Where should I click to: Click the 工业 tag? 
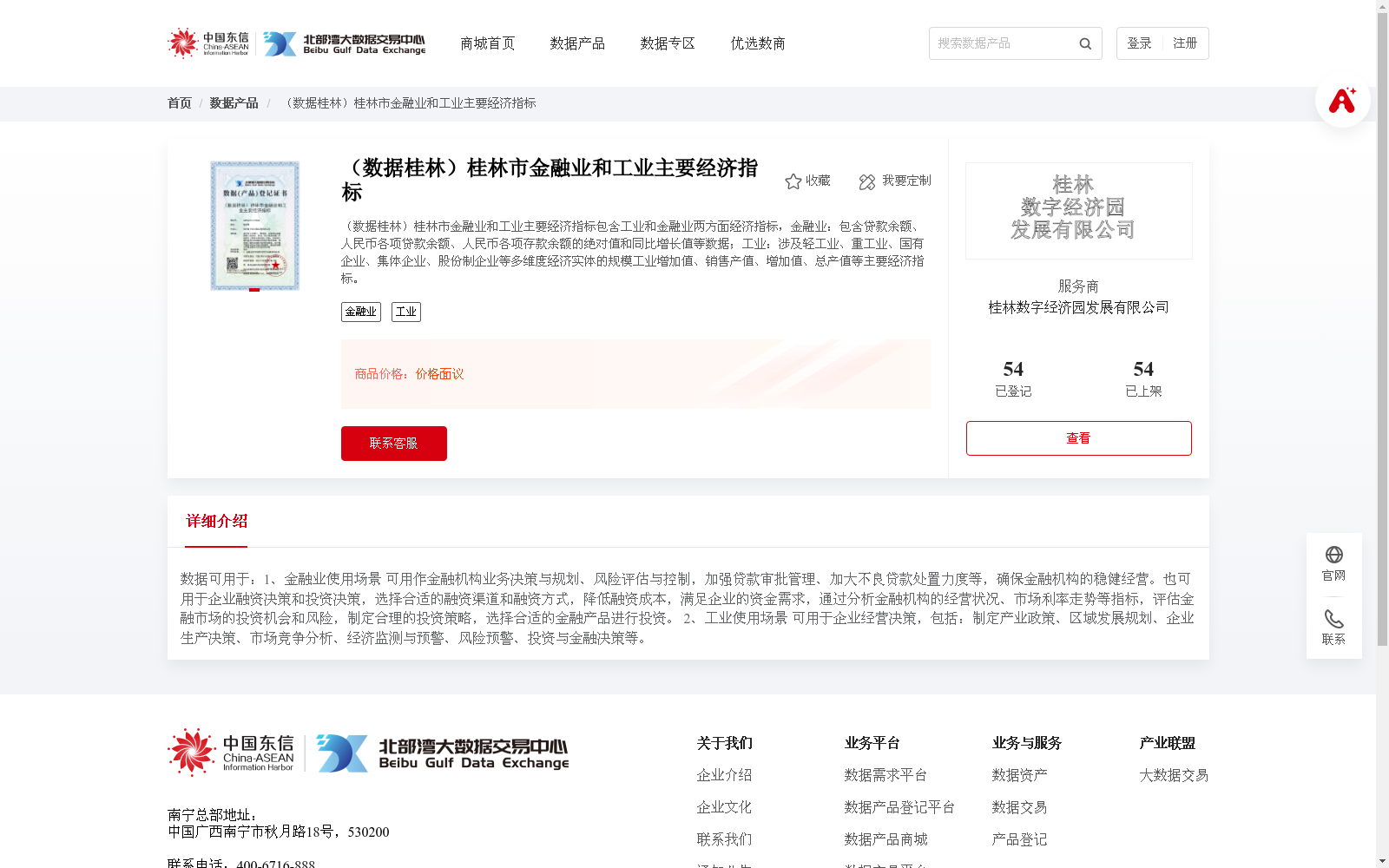(406, 312)
